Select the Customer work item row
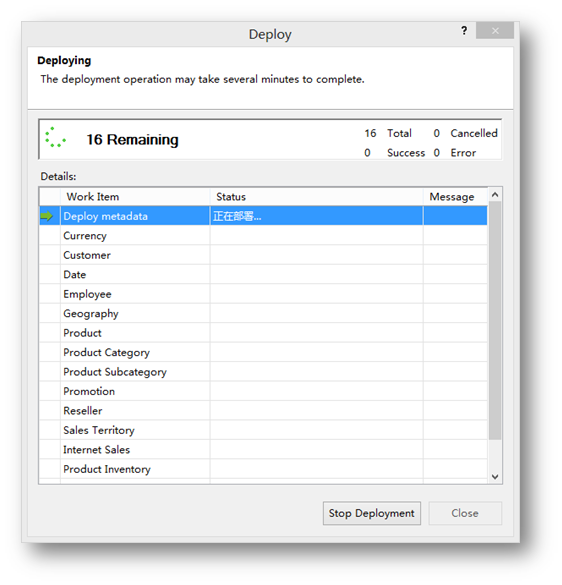 click(263, 255)
